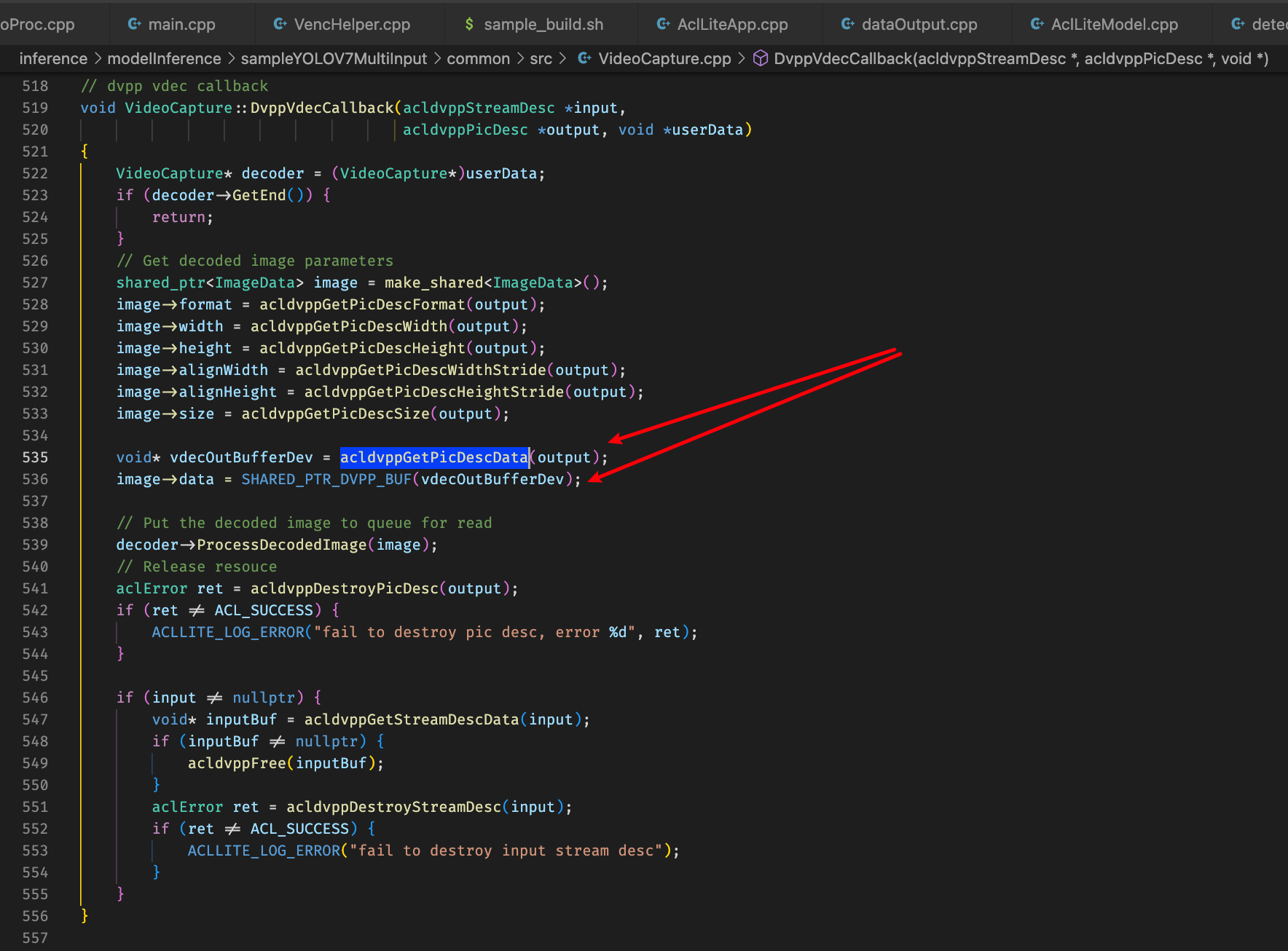Screen dimensions: 1288x951
Task: Click SHARED_PTR_DVPP_BUF on line 536
Action: coord(326,479)
